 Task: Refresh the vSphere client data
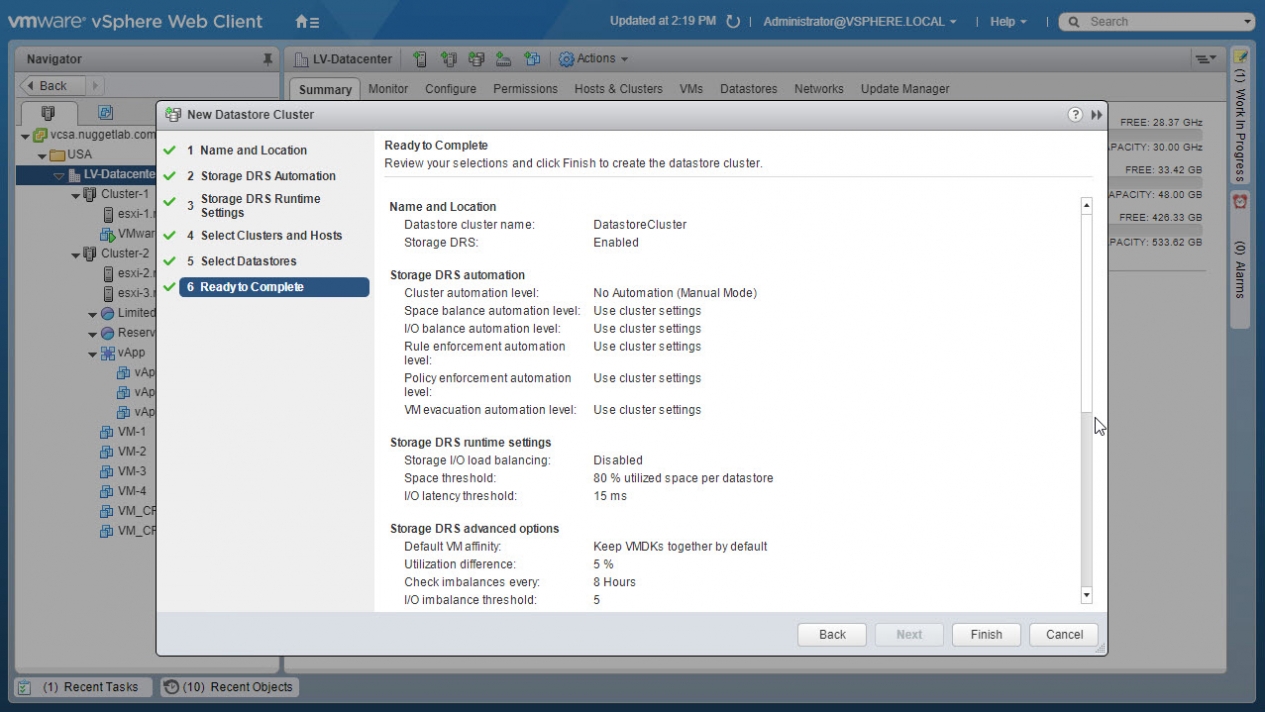[x=733, y=22]
